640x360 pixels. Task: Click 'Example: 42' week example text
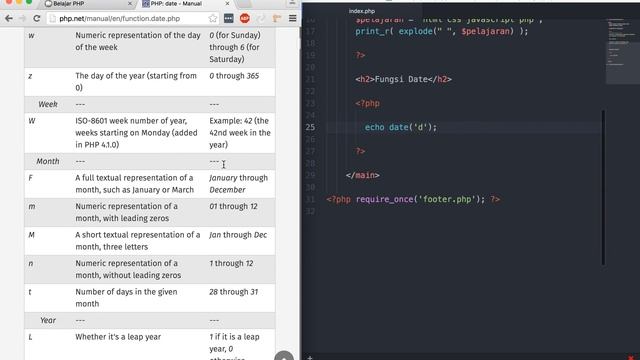tap(240, 133)
